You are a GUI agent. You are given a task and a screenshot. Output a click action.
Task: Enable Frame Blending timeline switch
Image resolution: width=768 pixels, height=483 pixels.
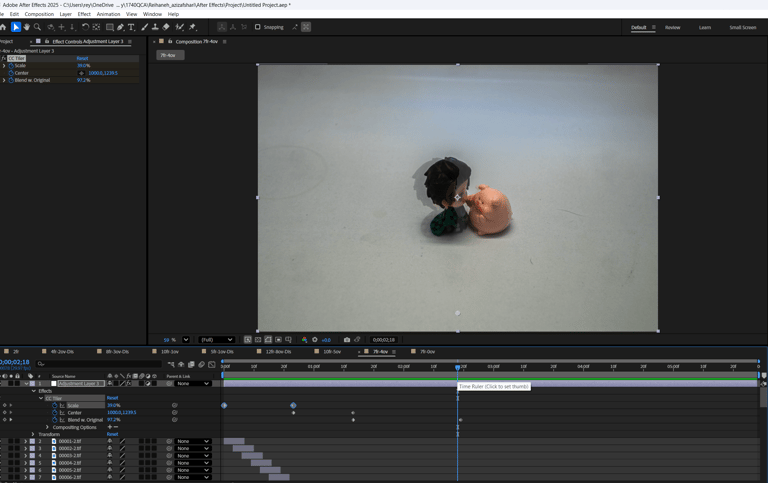191,364
